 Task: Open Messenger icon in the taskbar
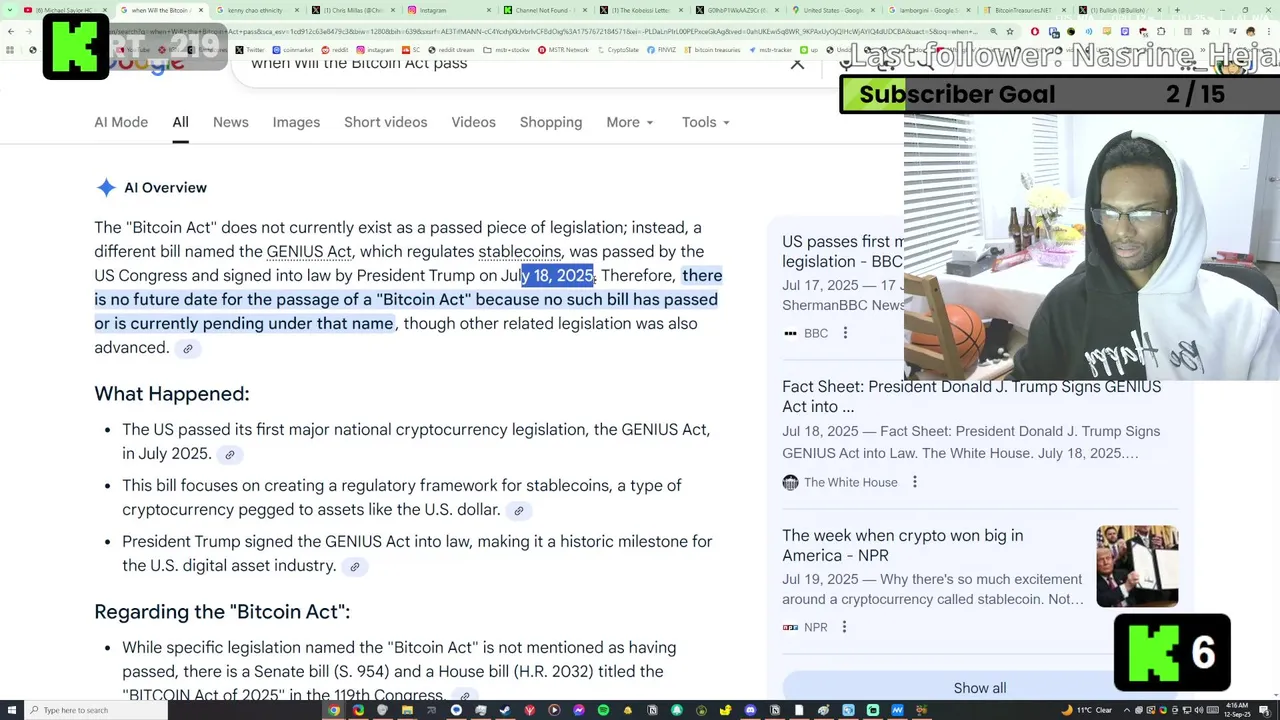(x=578, y=710)
